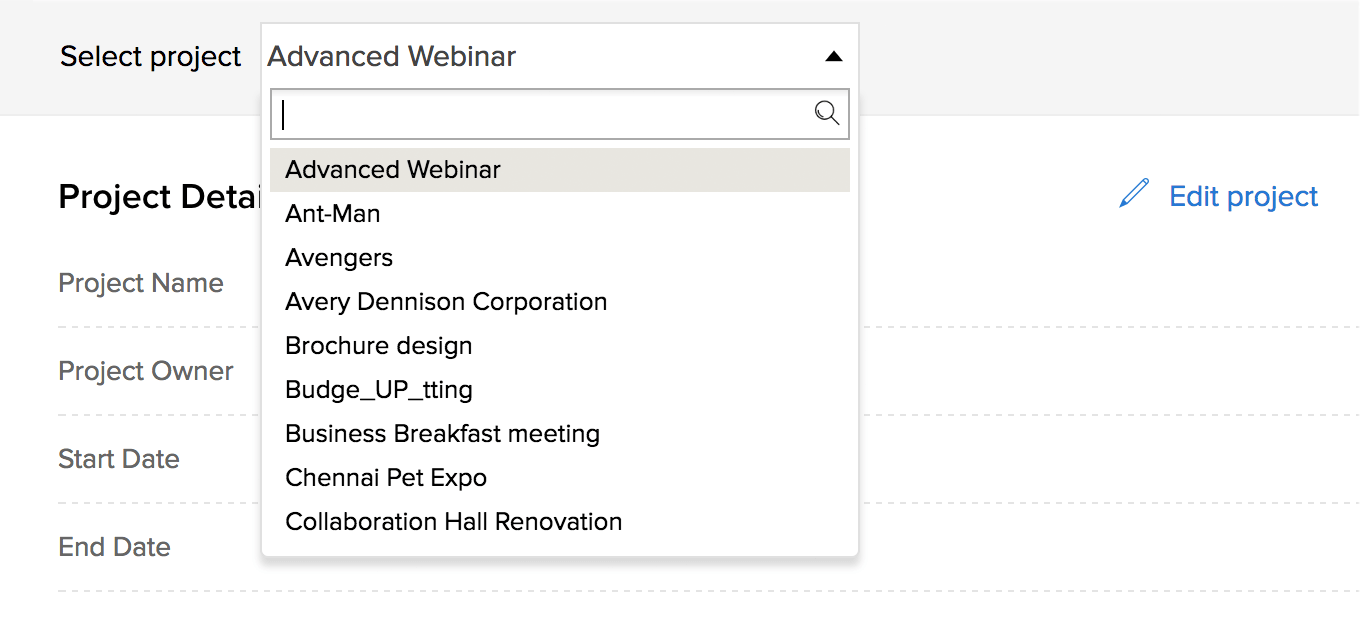Select 'Avery Dennison Corporation' project
This screenshot has height=635, width=1360.
[446, 302]
